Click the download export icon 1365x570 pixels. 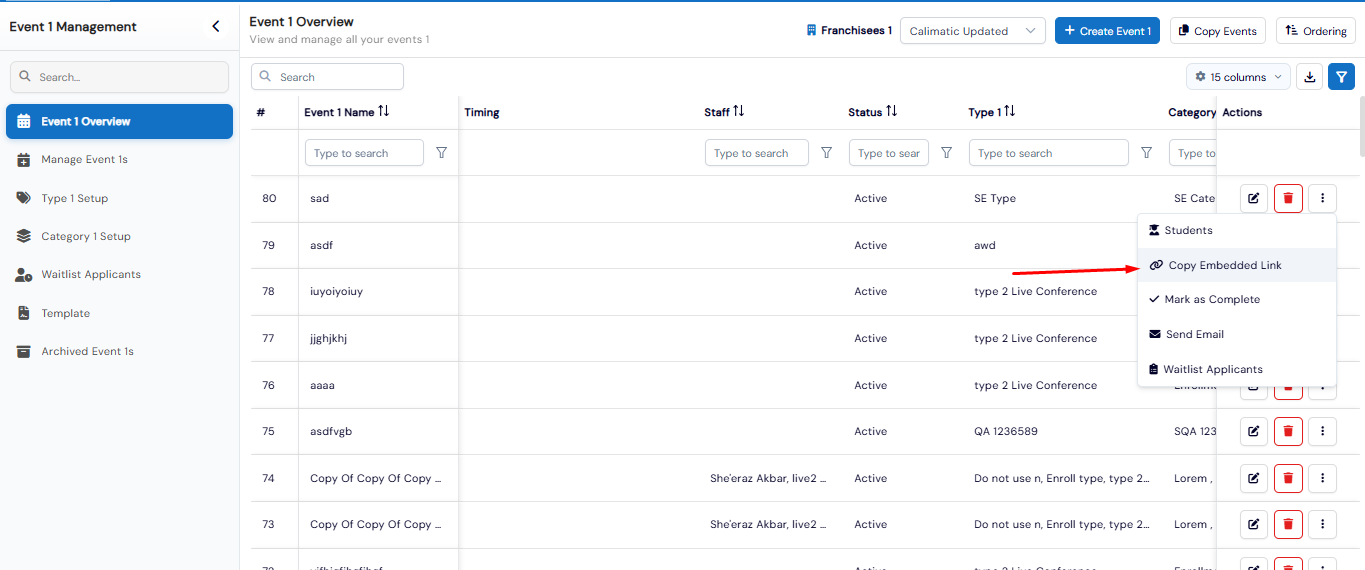pos(1309,77)
